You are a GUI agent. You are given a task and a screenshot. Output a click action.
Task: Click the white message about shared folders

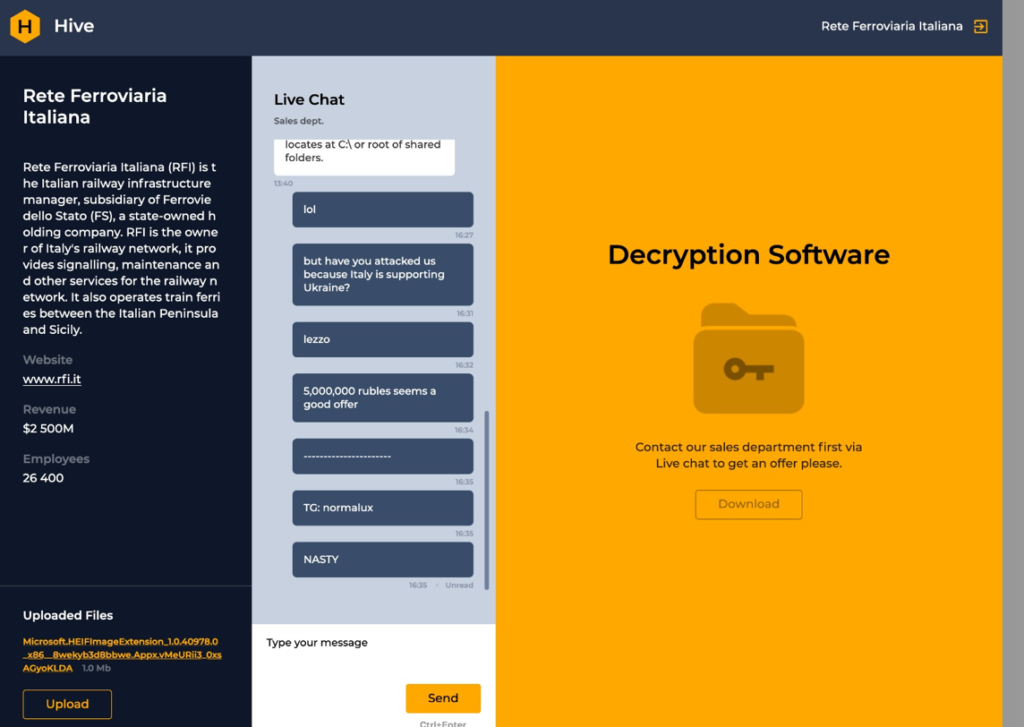364,157
